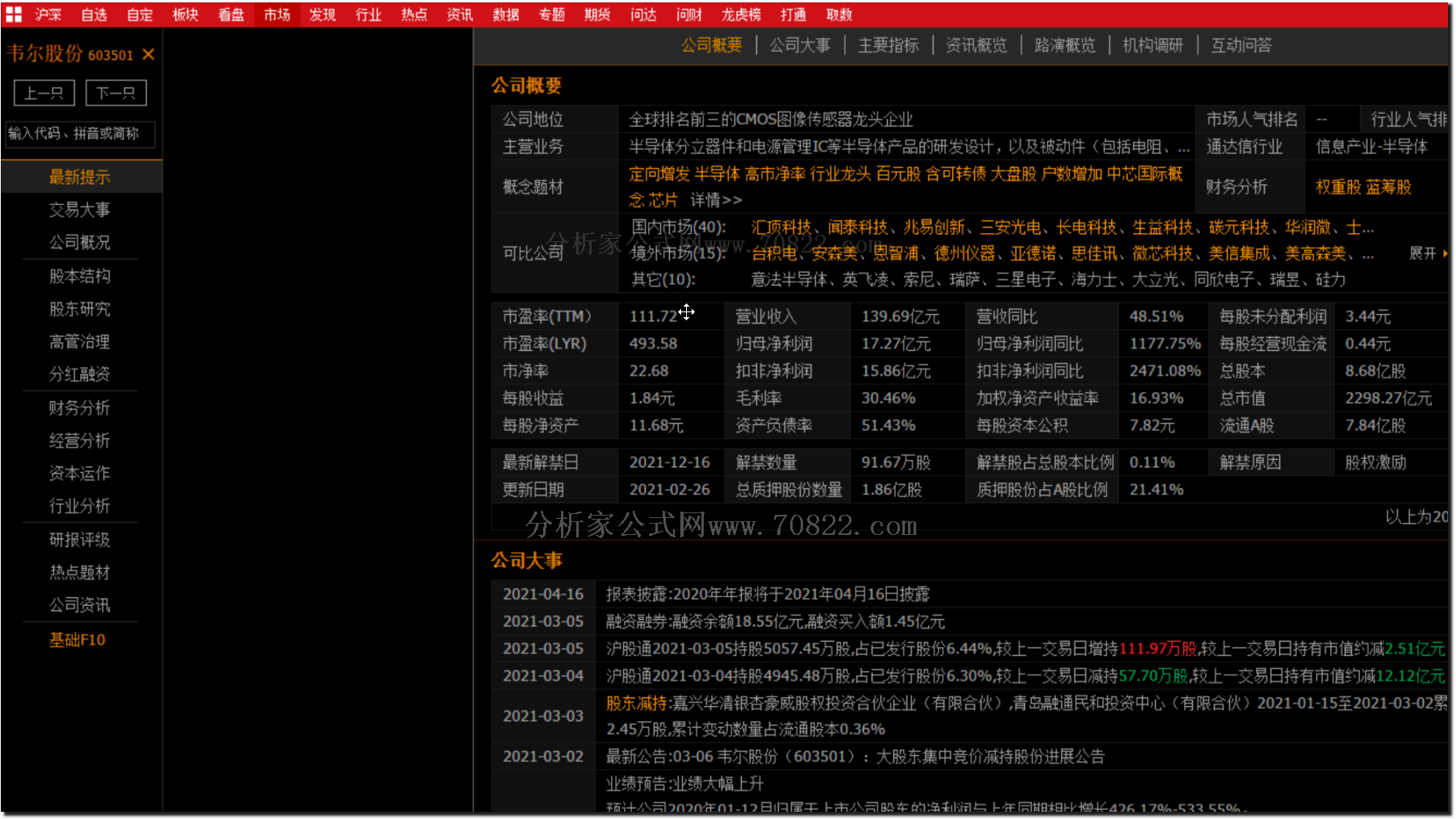1456x819 pixels.
Task: Expand comparable companies with 展开 arrow
Action: [x=1428, y=253]
